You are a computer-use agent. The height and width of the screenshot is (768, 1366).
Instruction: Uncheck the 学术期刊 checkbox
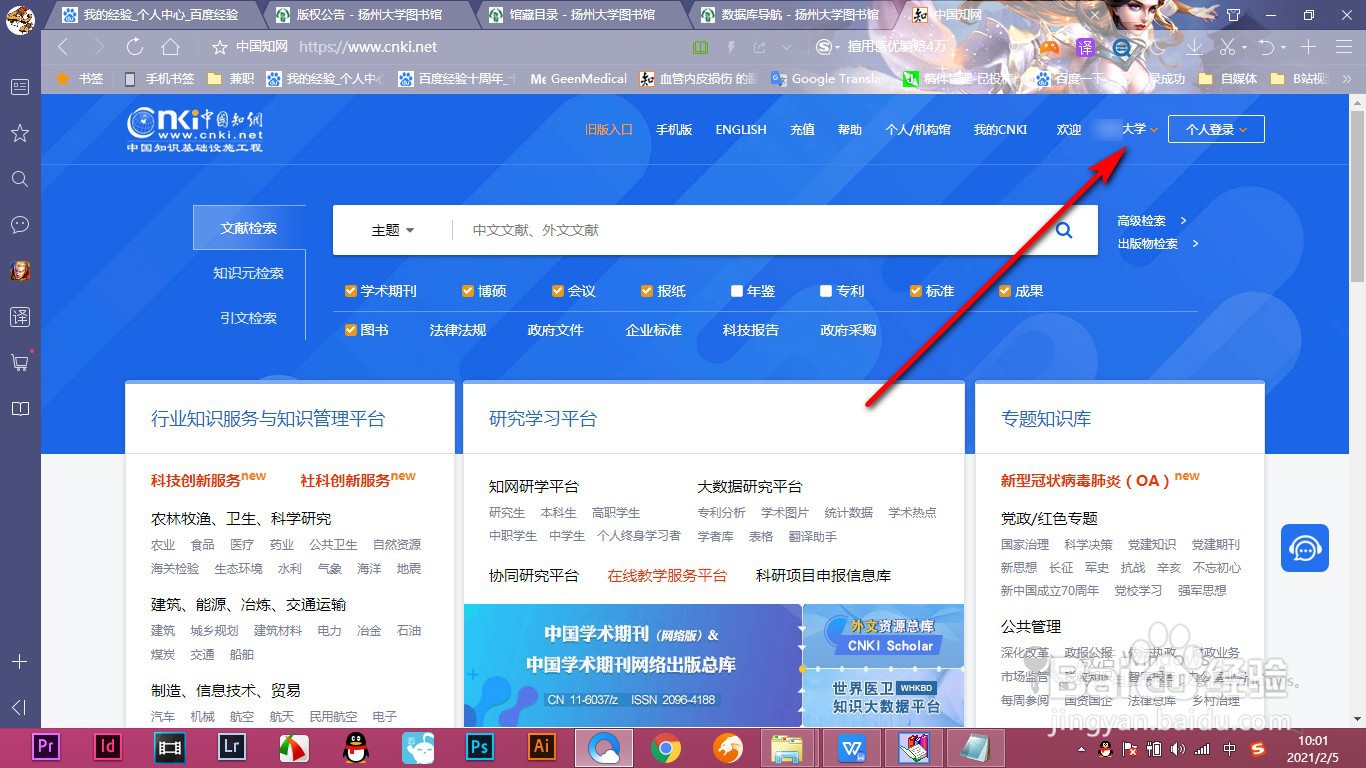351,291
